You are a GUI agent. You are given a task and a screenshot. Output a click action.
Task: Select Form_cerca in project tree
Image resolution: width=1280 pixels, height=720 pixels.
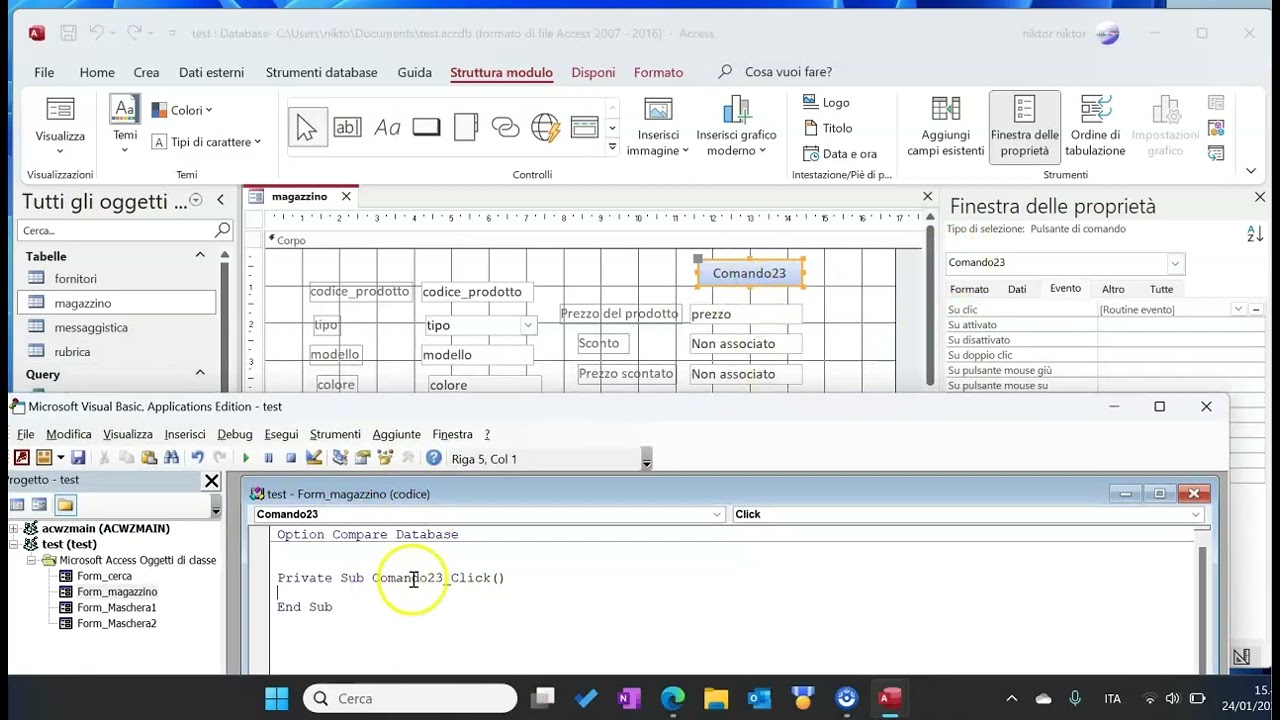(x=104, y=576)
